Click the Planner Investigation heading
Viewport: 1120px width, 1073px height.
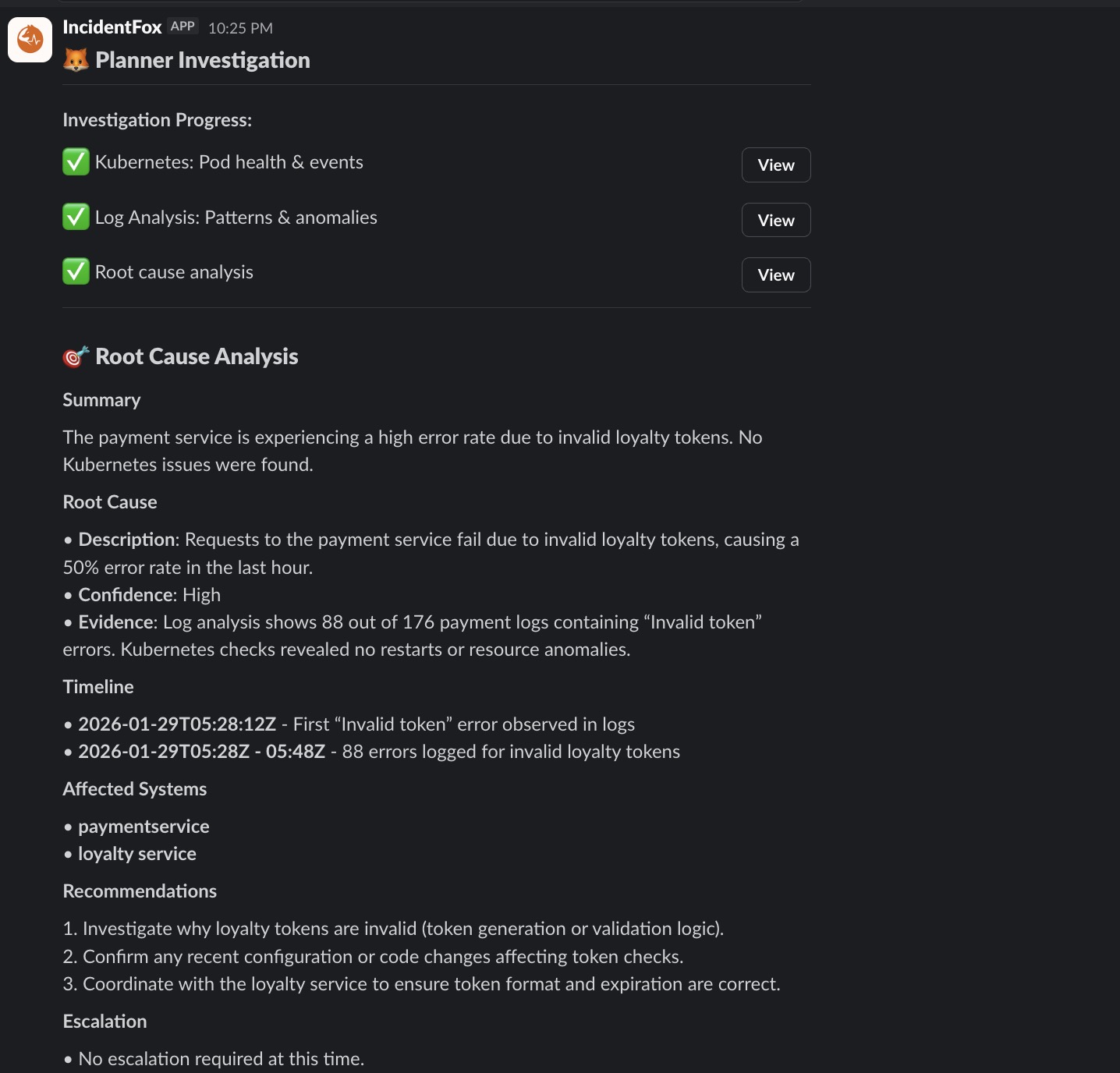point(202,60)
